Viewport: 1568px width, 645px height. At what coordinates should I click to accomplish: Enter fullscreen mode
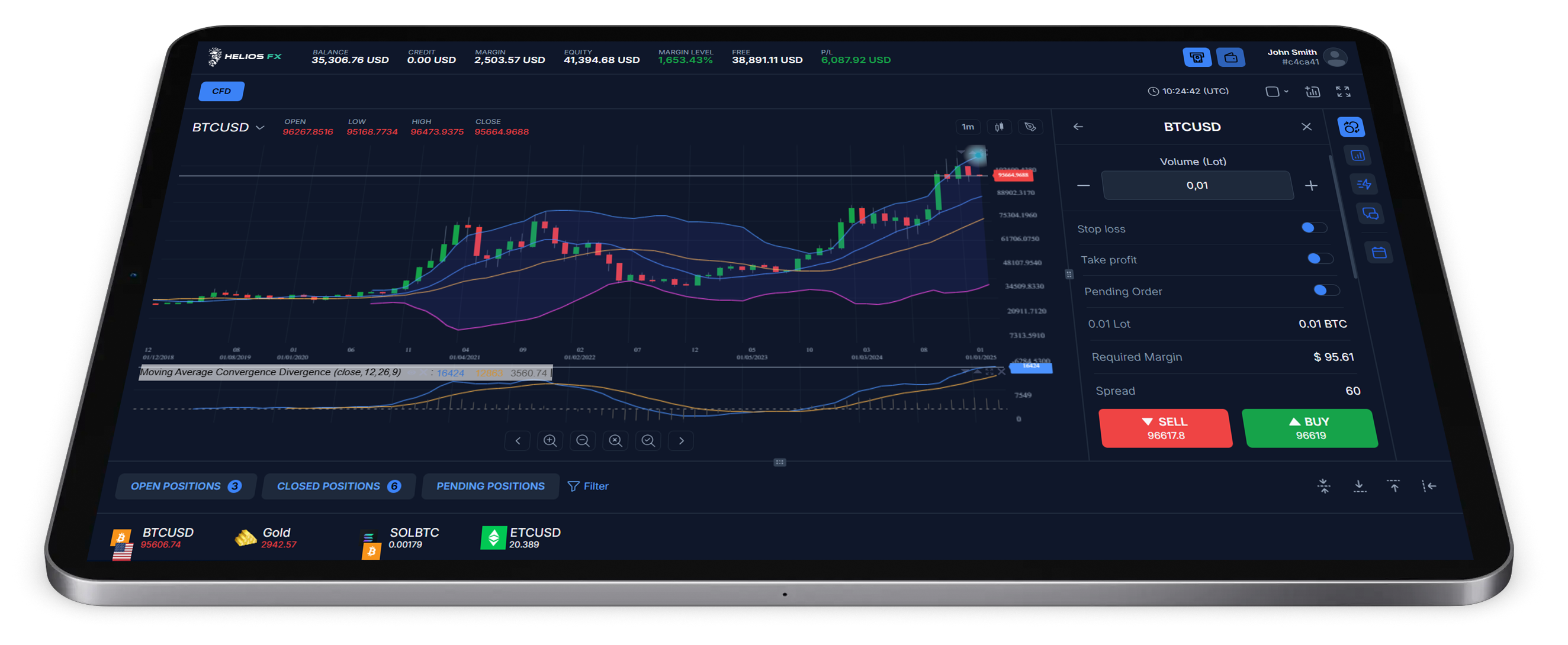click(x=1343, y=91)
